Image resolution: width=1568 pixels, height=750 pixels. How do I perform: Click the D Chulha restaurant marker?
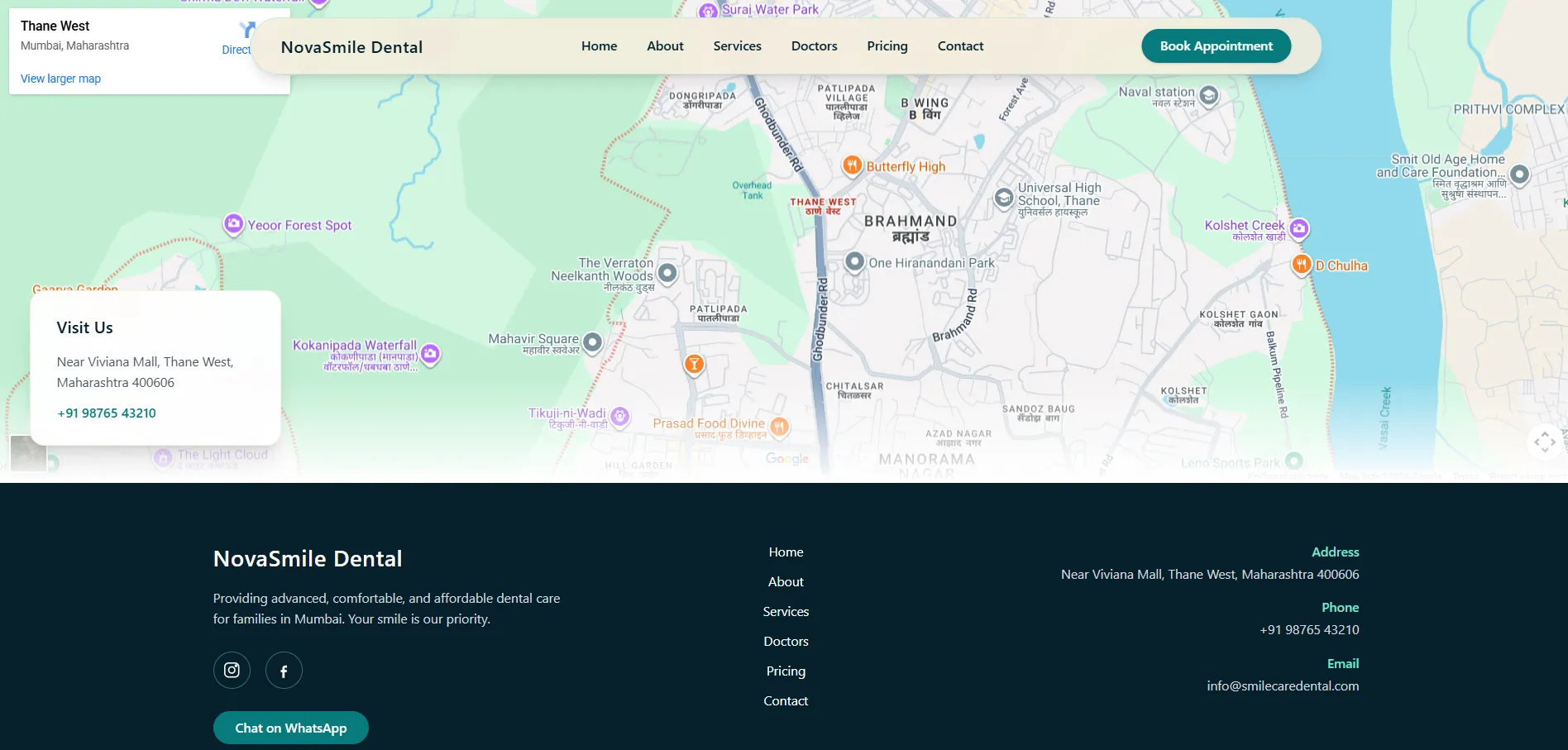[1301, 265]
